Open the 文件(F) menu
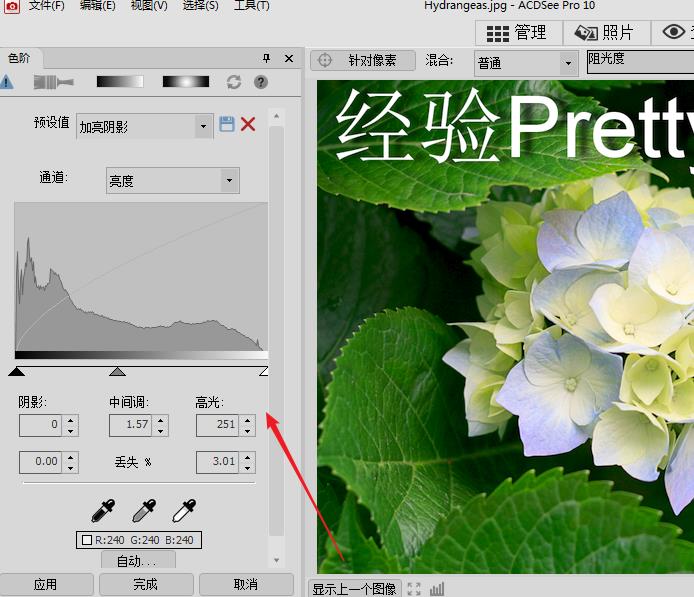Image resolution: width=694 pixels, height=597 pixels. tap(46, 6)
